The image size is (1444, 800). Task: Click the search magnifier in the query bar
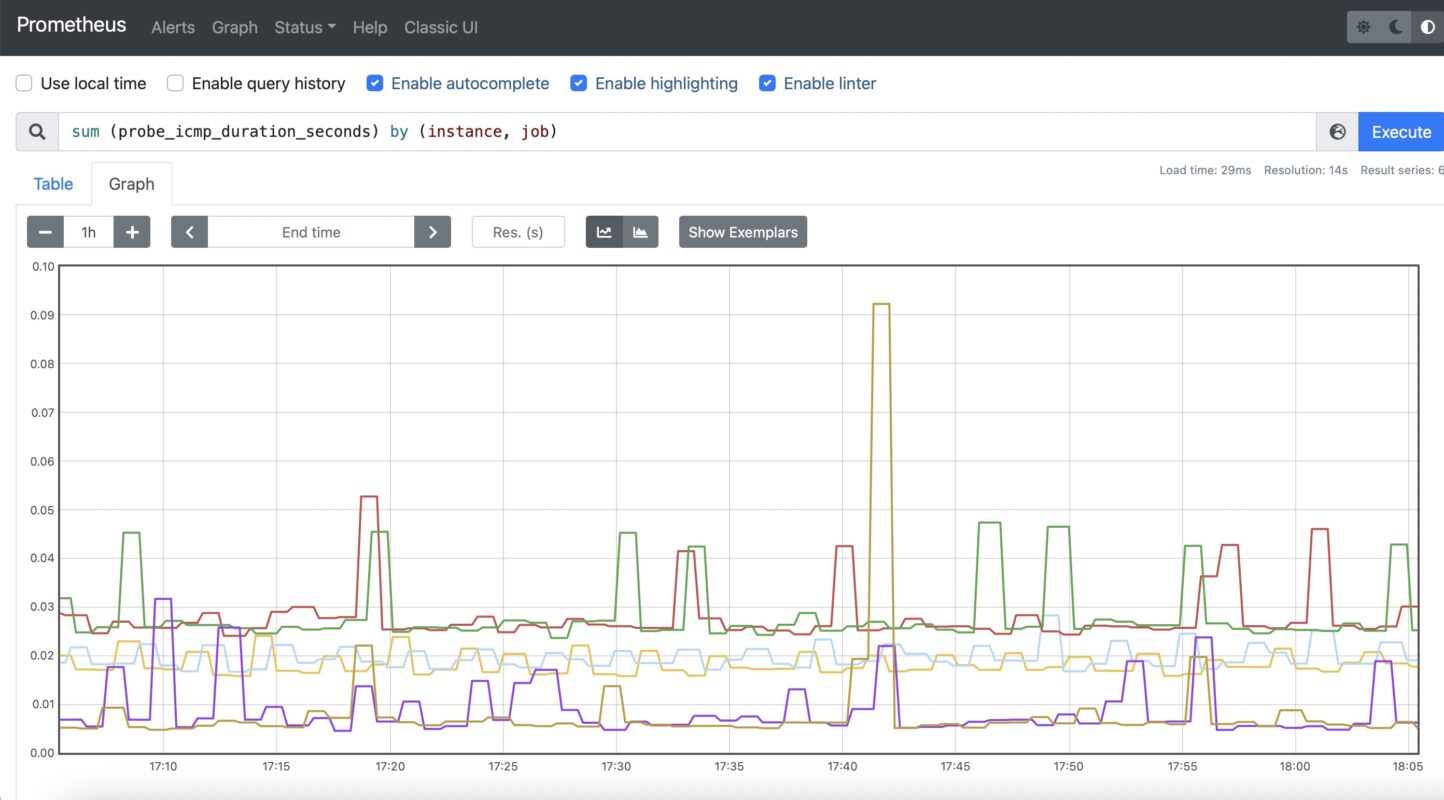(36, 131)
